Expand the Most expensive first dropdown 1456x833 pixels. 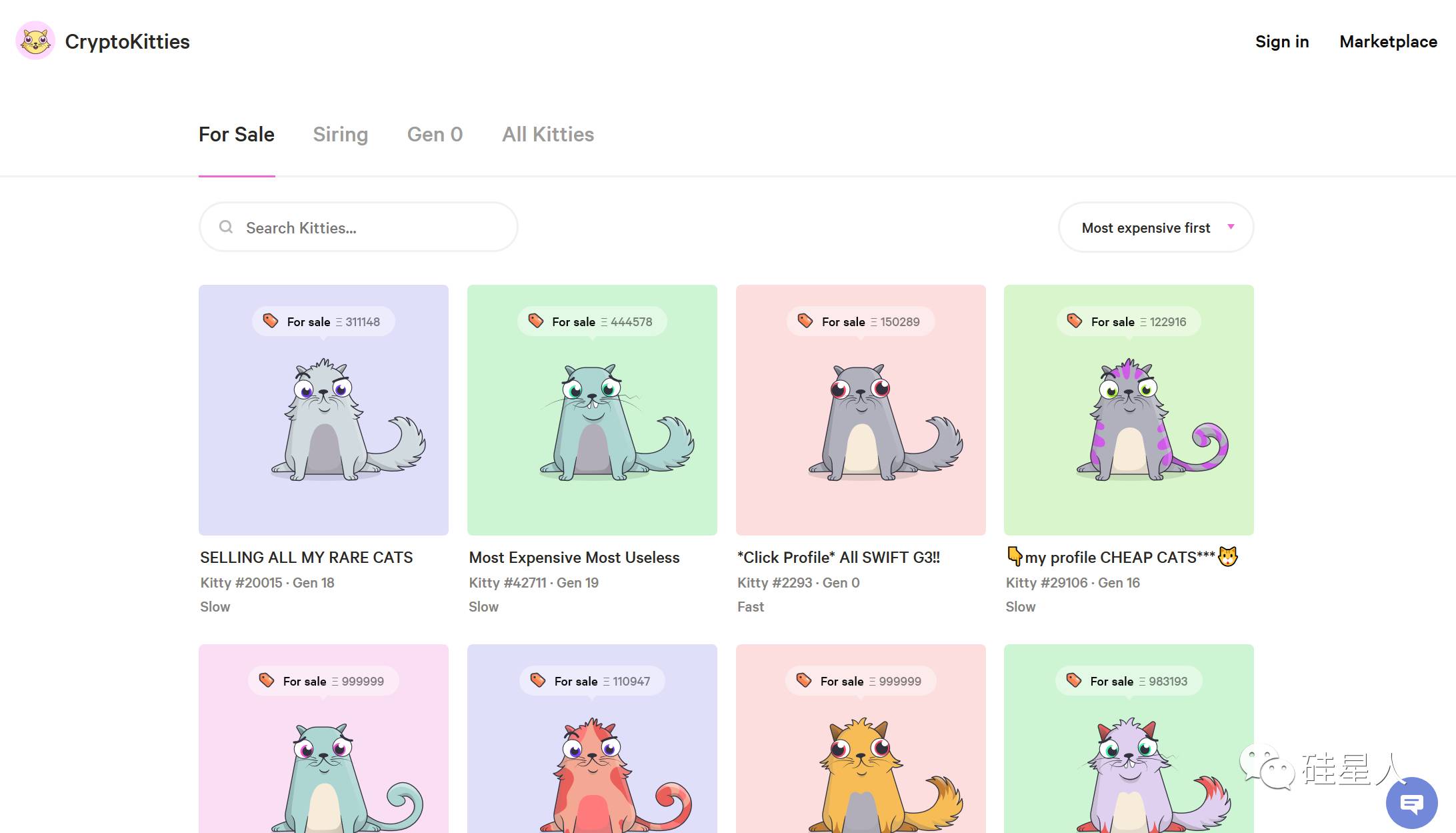[1145, 228]
